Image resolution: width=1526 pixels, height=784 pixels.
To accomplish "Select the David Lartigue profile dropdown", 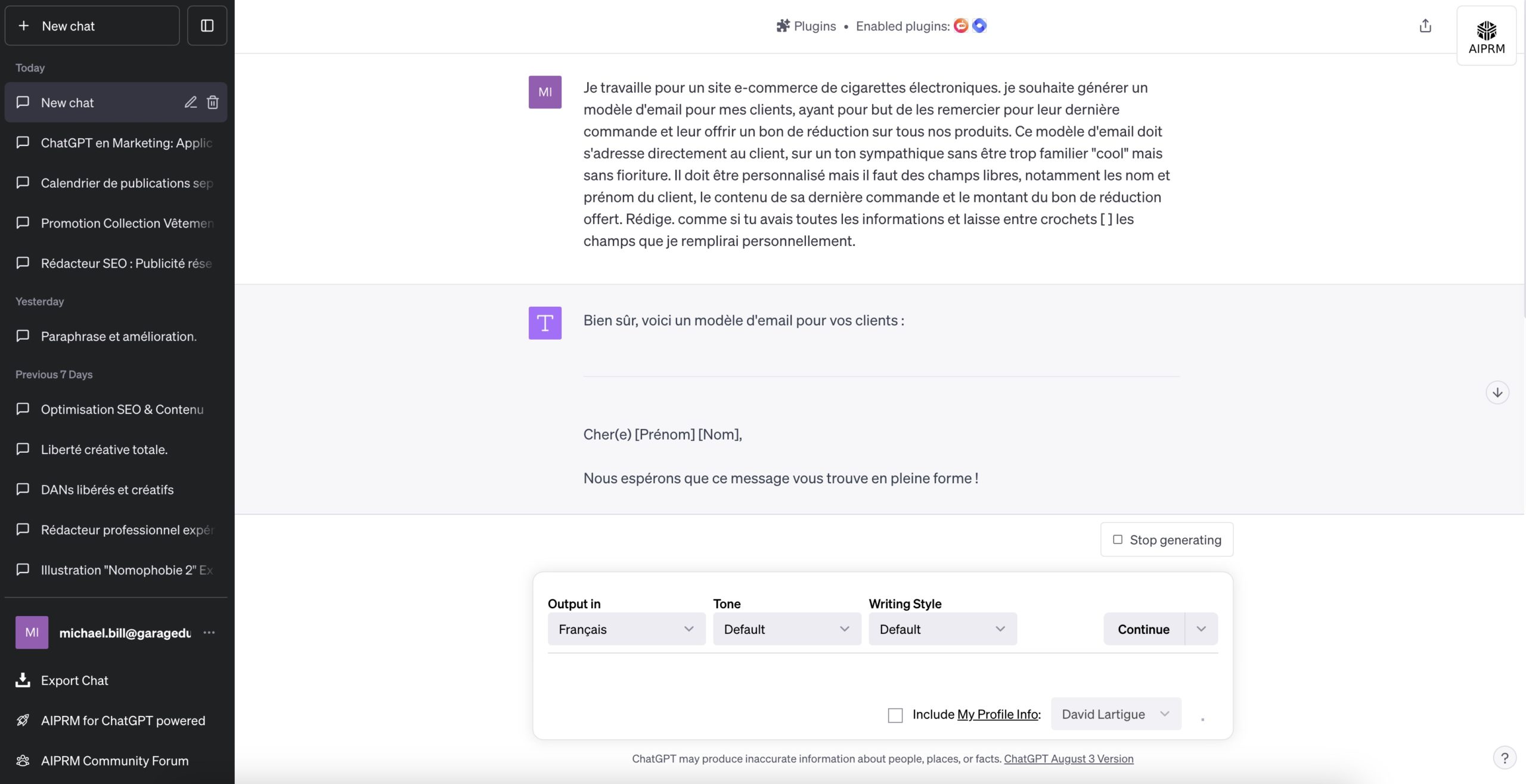I will (x=1115, y=714).
